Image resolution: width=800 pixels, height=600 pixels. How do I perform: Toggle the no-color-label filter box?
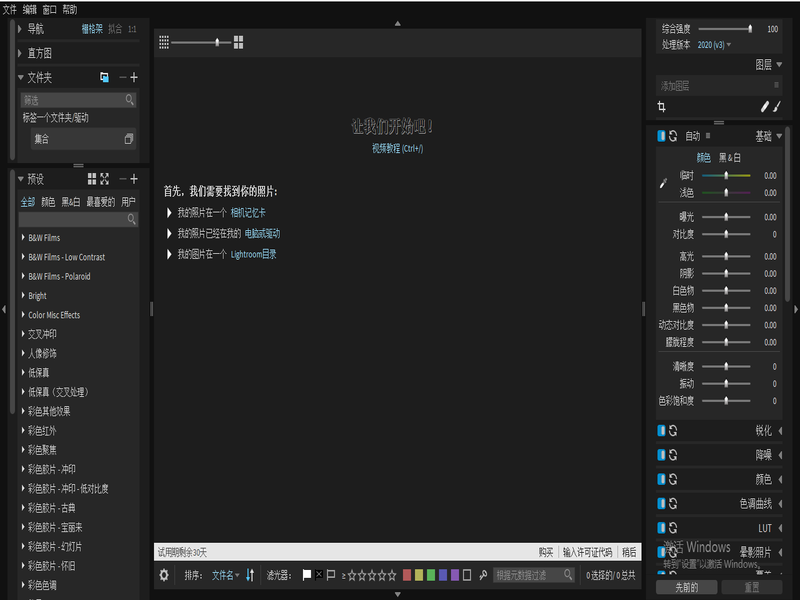click(x=466, y=575)
